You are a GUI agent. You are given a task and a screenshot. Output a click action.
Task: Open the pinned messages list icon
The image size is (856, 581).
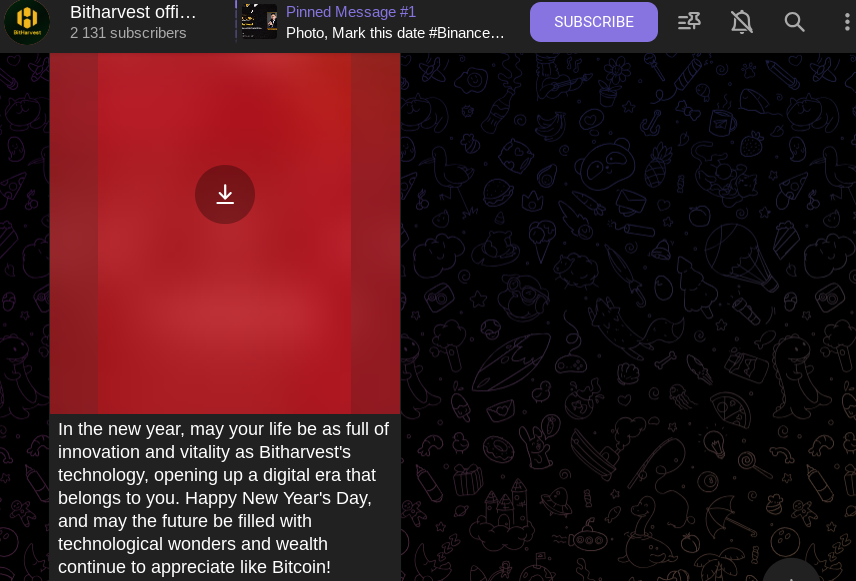pyautogui.click(x=689, y=22)
